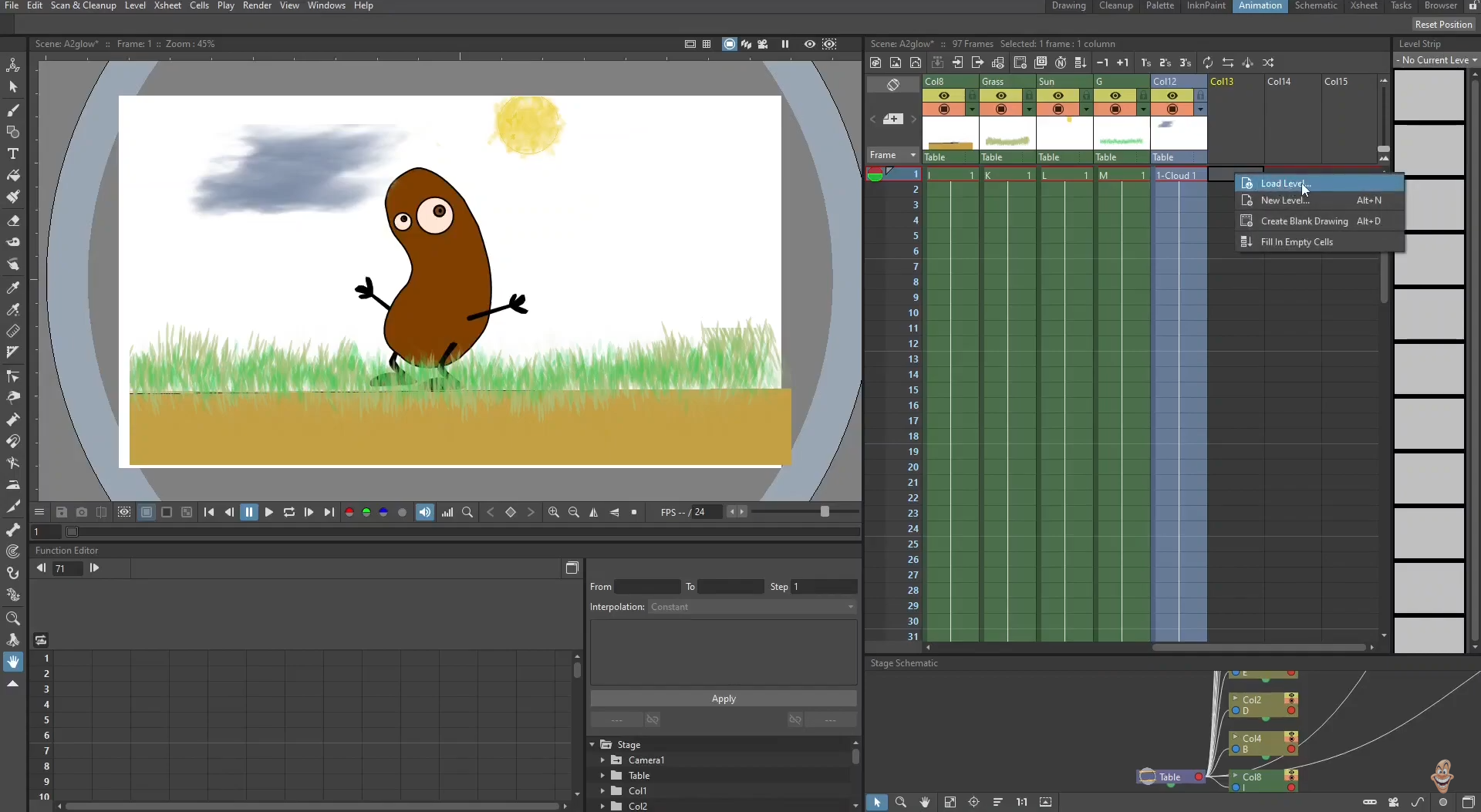Select the Eraser tool
The width and height of the screenshot is (1481, 812).
(x=13, y=221)
